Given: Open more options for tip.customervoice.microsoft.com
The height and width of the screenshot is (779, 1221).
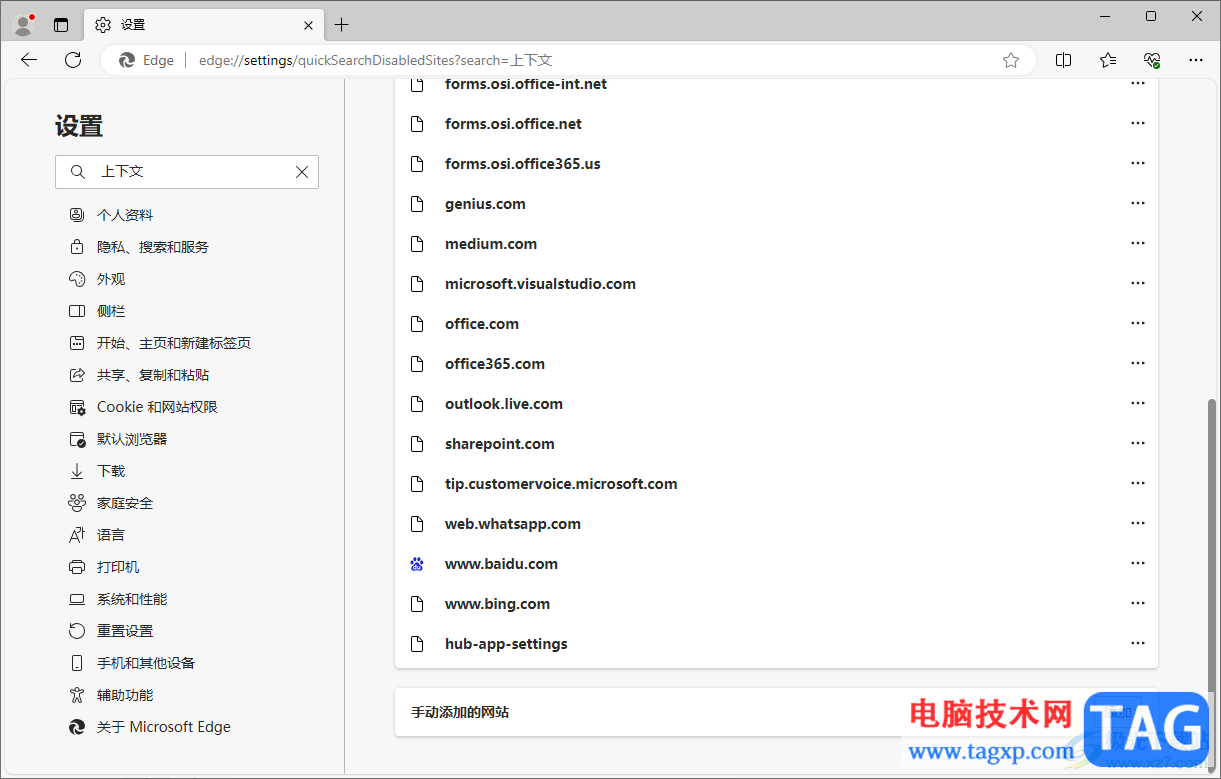Looking at the screenshot, I should click(1137, 483).
